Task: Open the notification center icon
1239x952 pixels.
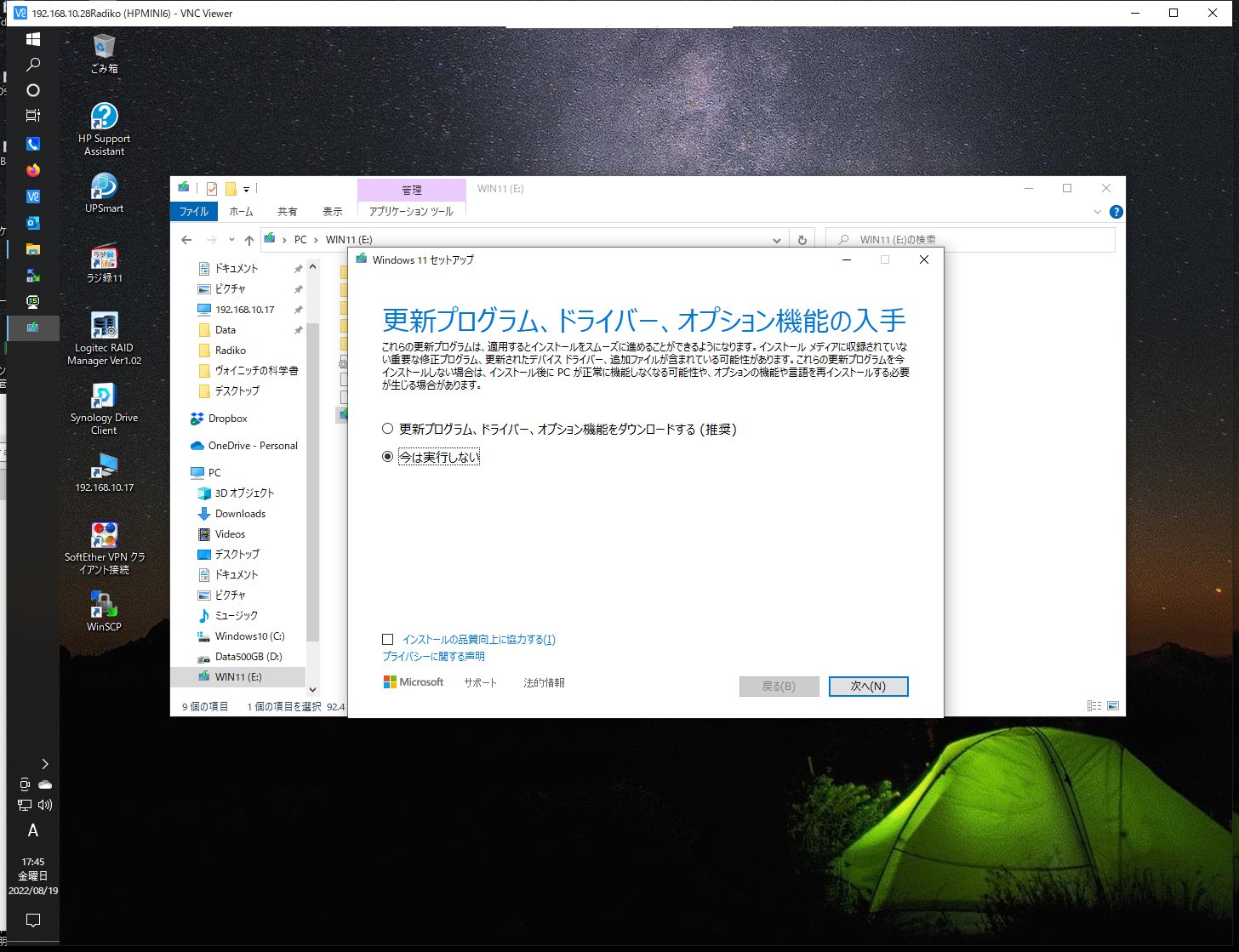Action: point(33,920)
